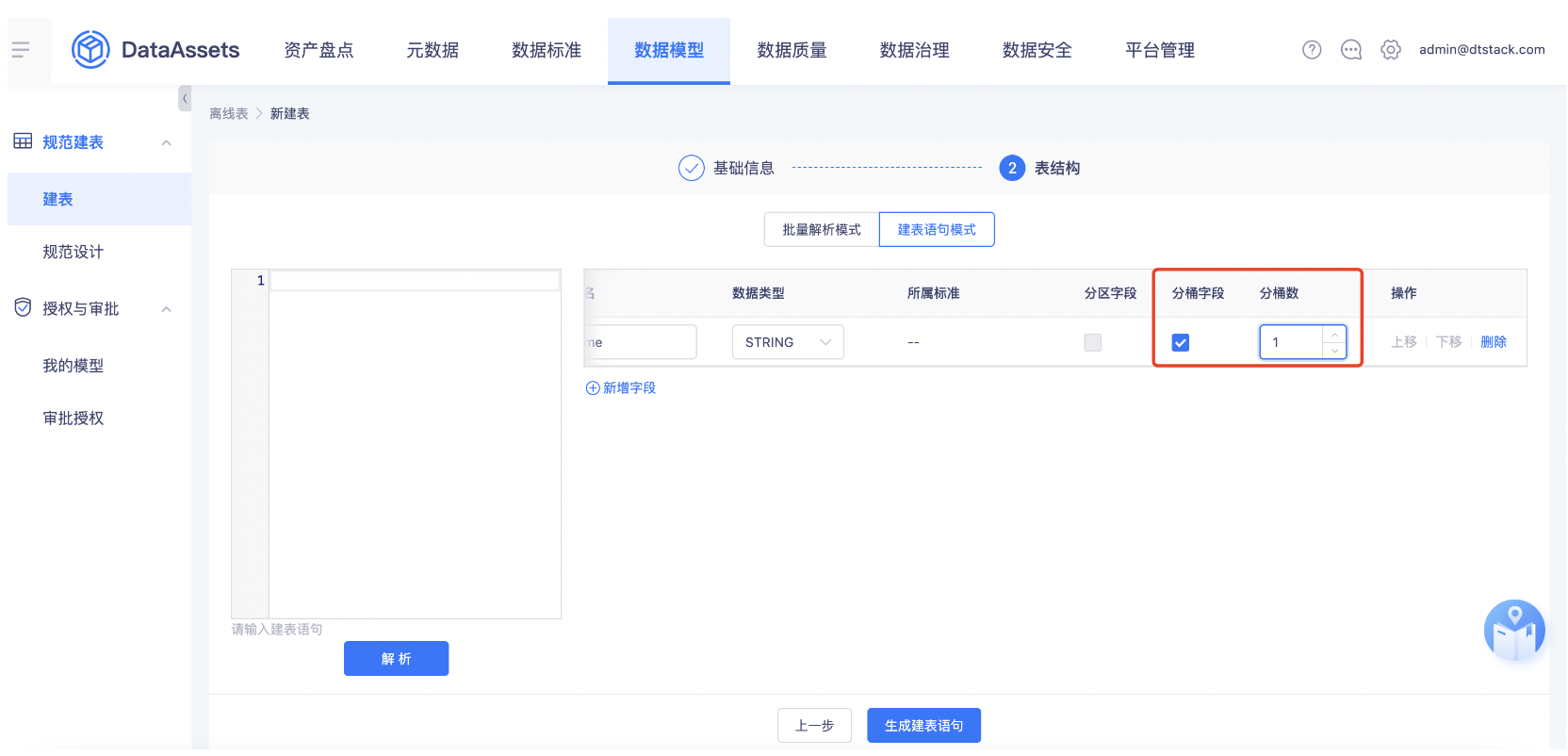This screenshot has height=756, width=1568.
Task: Open the 数据治理 top menu
Action: (x=914, y=50)
